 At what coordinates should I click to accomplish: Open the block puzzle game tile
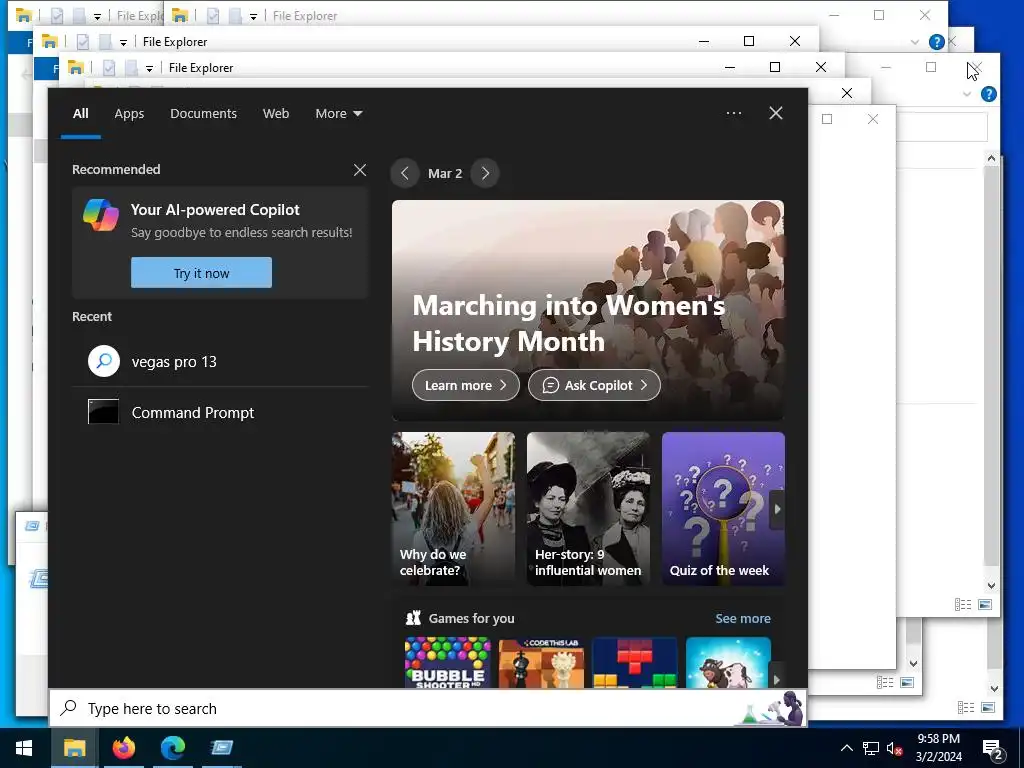pos(635,663)
